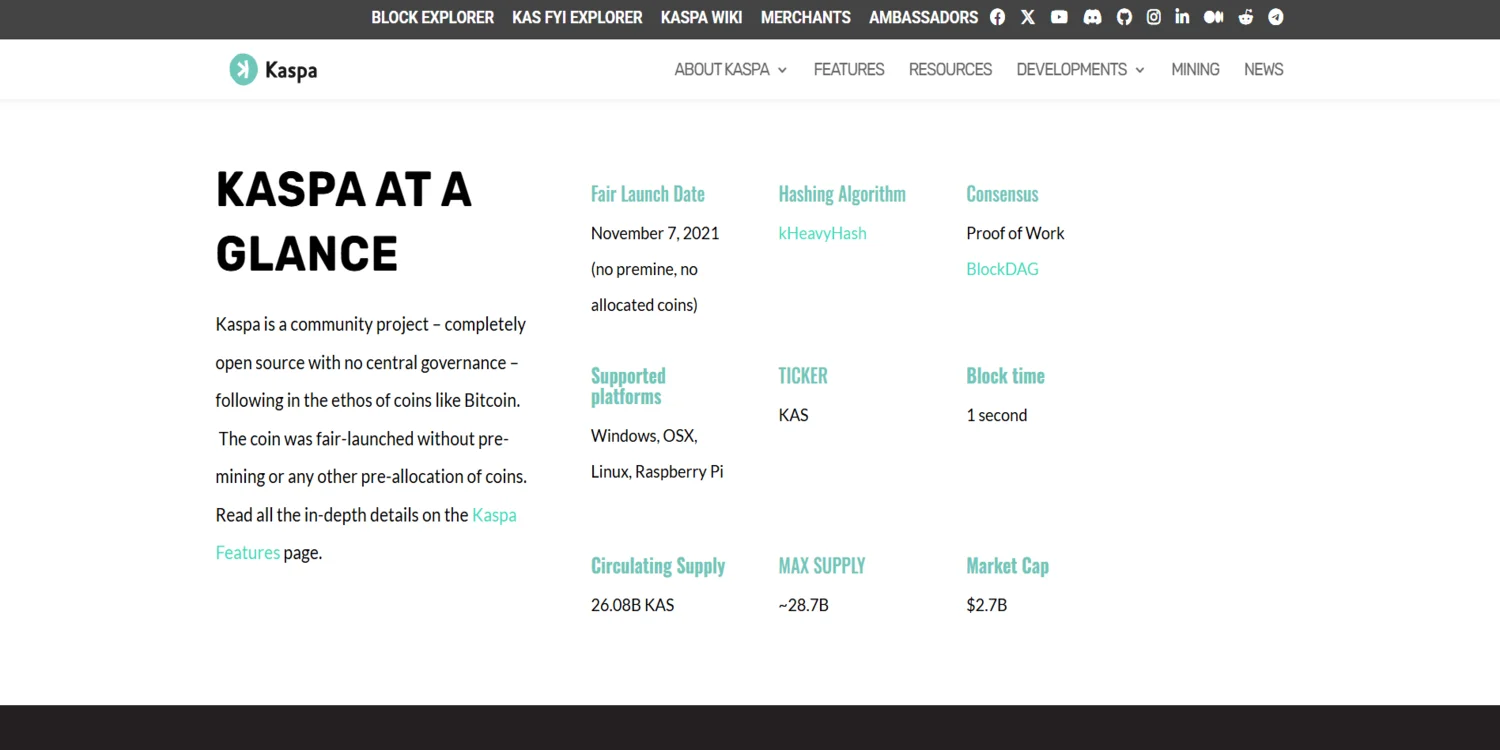
Task: Click the Instagram icon
Action: click(1153, 17)
